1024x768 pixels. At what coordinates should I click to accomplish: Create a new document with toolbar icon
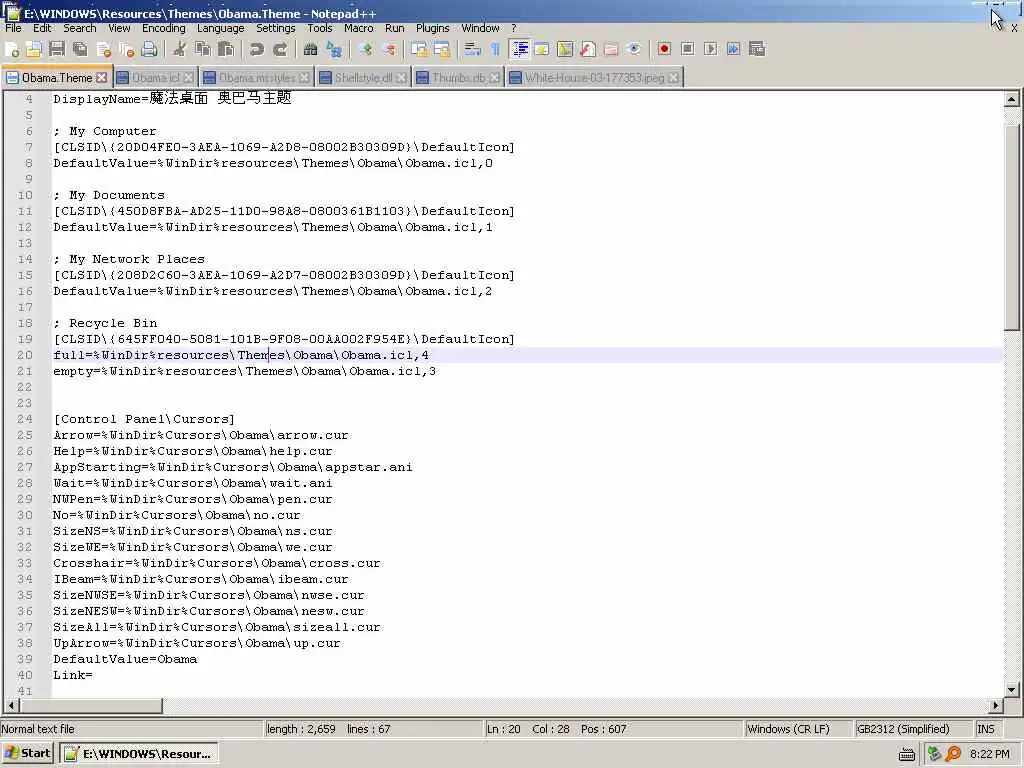click(x=12, y=49)
